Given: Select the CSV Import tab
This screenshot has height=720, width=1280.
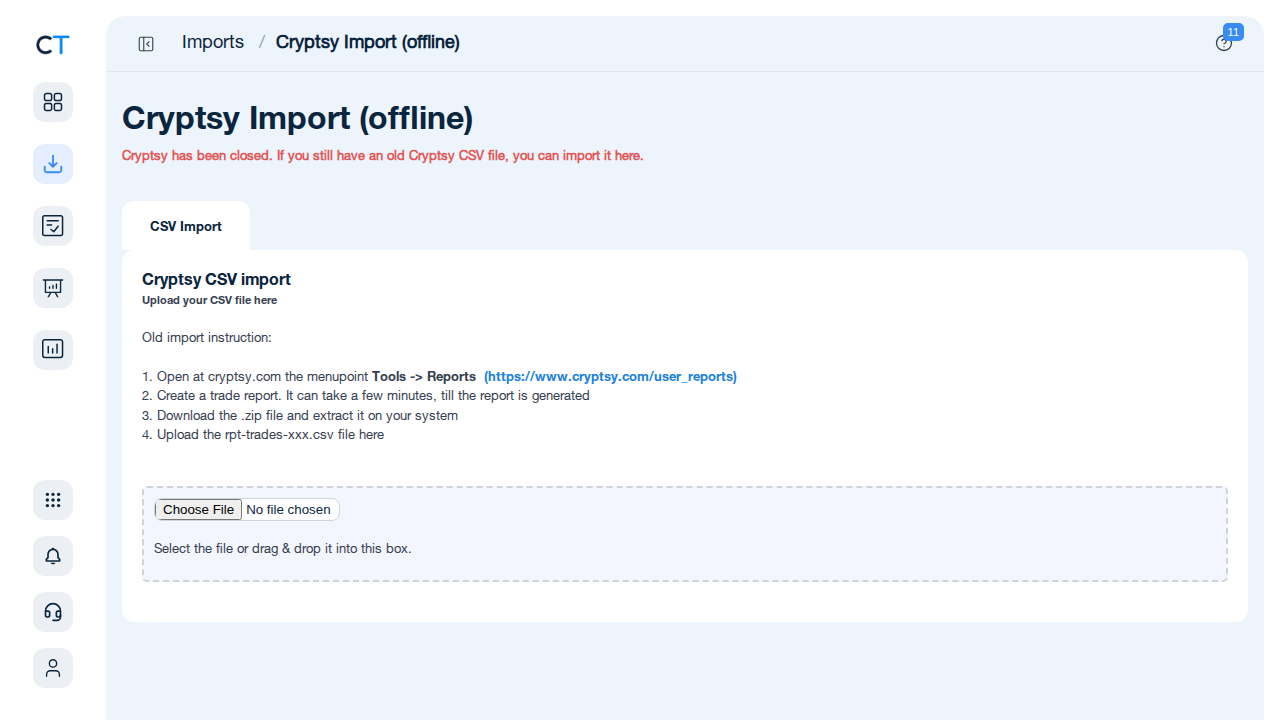Looking at the screenshot, I should (186, 226).
